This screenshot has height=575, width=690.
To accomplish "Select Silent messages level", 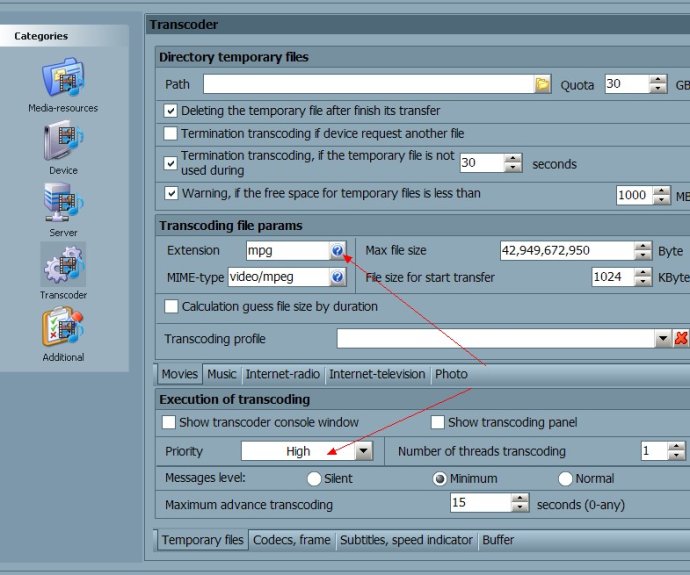I will click(x=314, y=478).
